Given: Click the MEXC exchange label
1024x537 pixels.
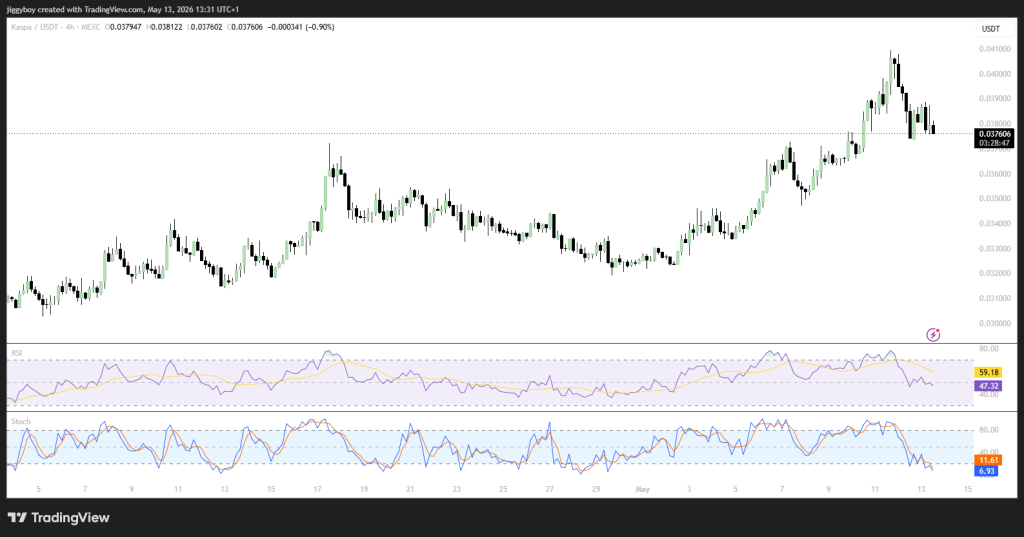Looking at the screenshot, I should (x=91, y=27).
